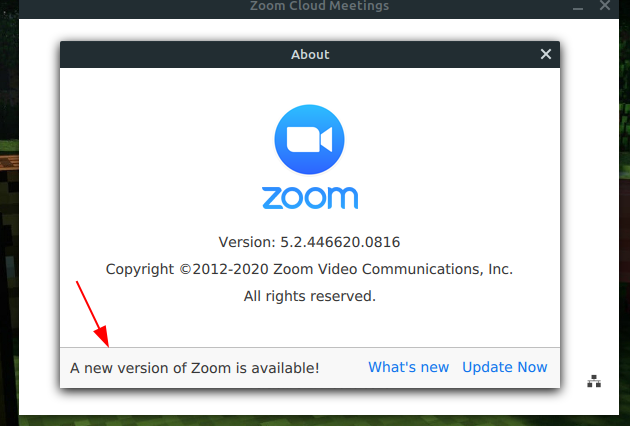The width and height of the screenshot is (630, 426).
Task: Start the update with Update Now
Action: pos(505,367)
